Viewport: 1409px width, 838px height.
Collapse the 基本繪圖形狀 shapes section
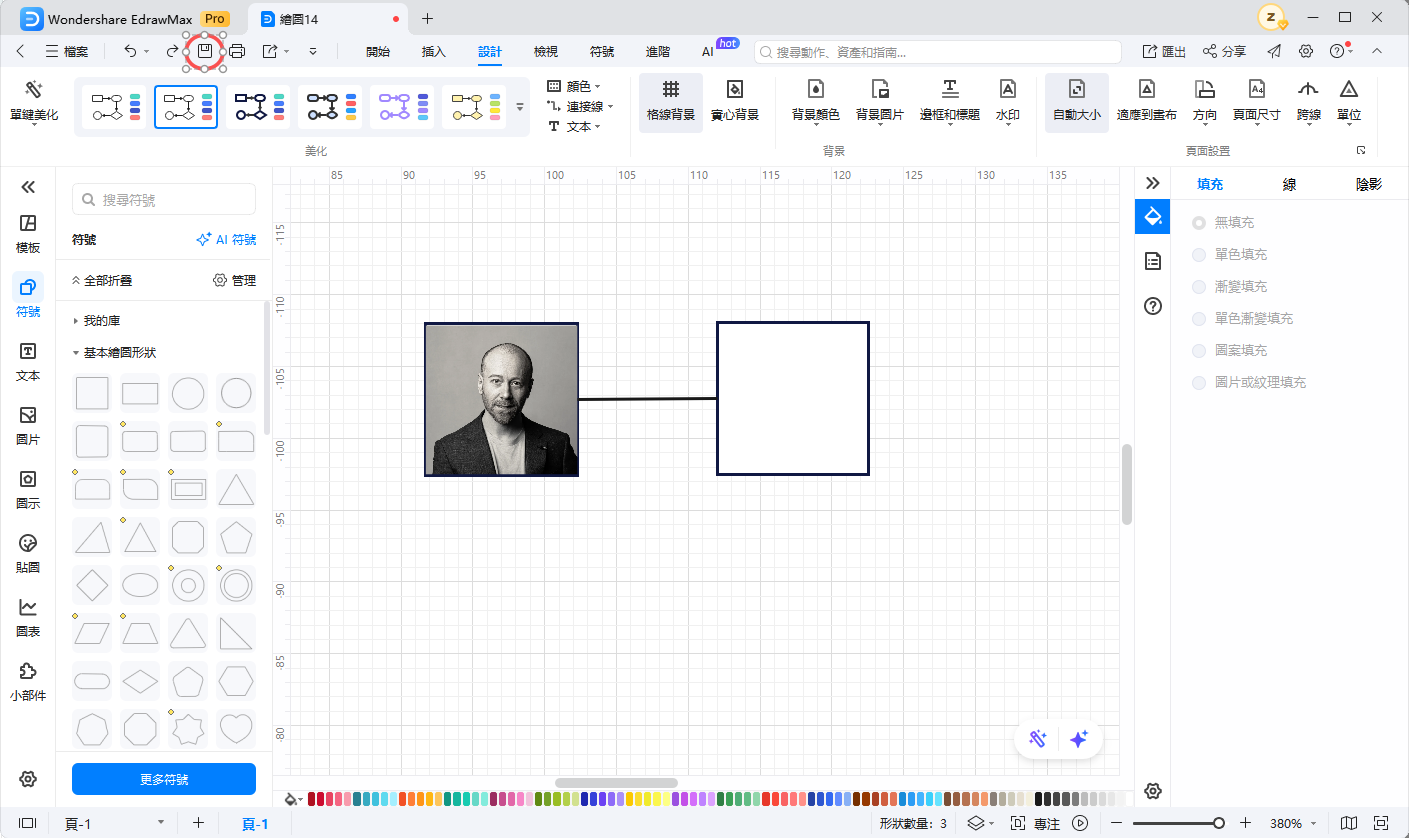pos(76,353)
